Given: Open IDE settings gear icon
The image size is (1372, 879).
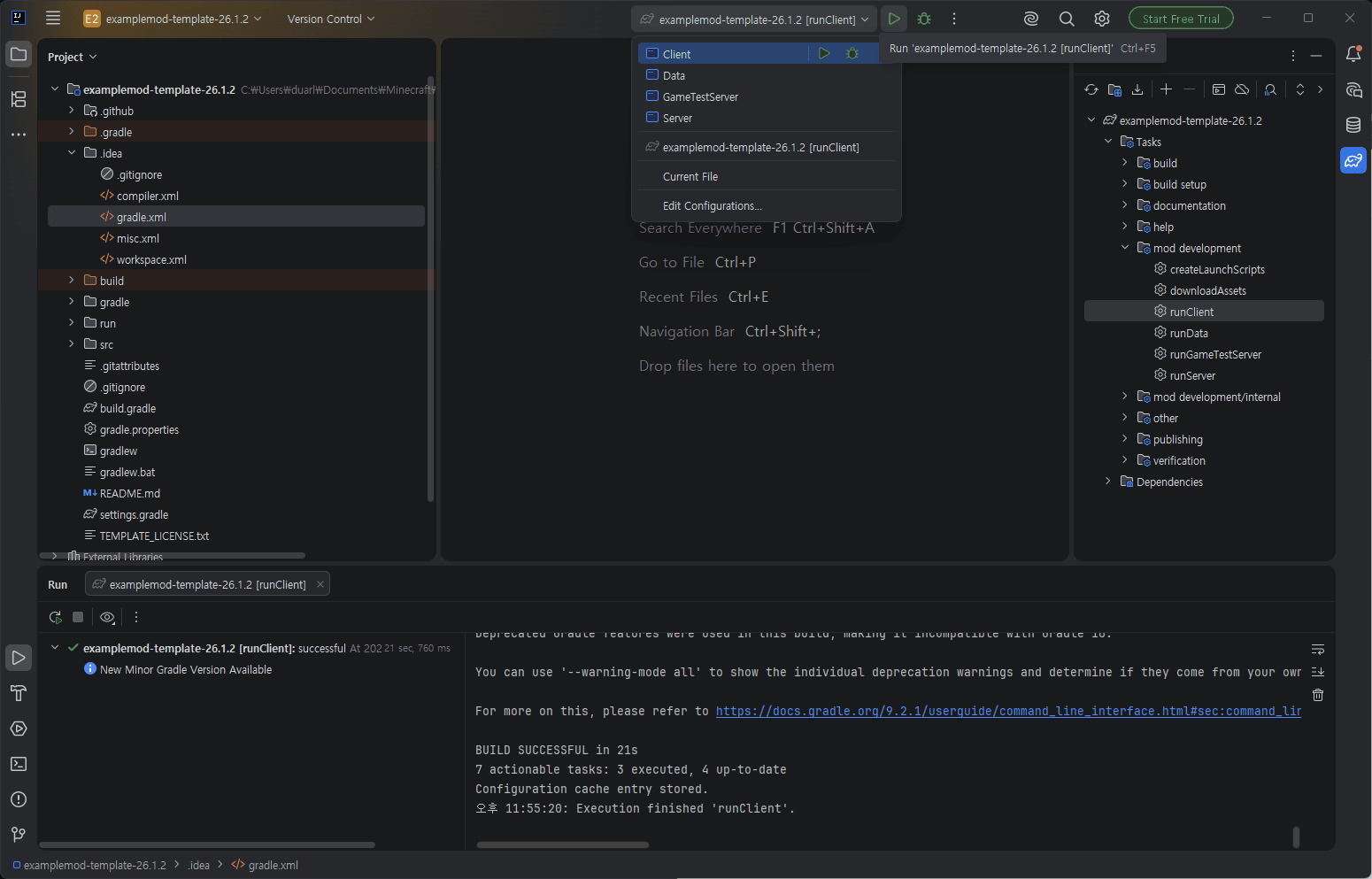Looking at the screenshot, I should click(x=1102, y=19).
